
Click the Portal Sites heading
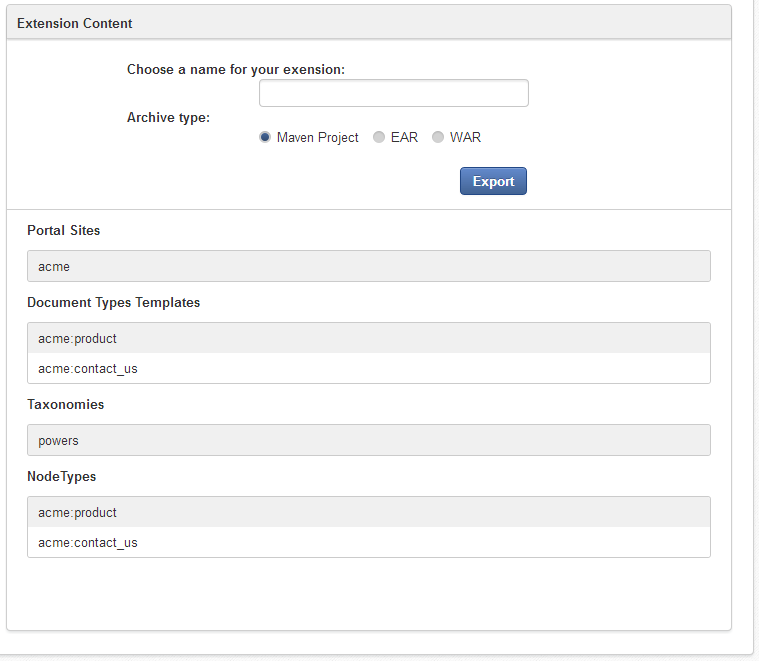pyautogui.click(x=63, y=230)
